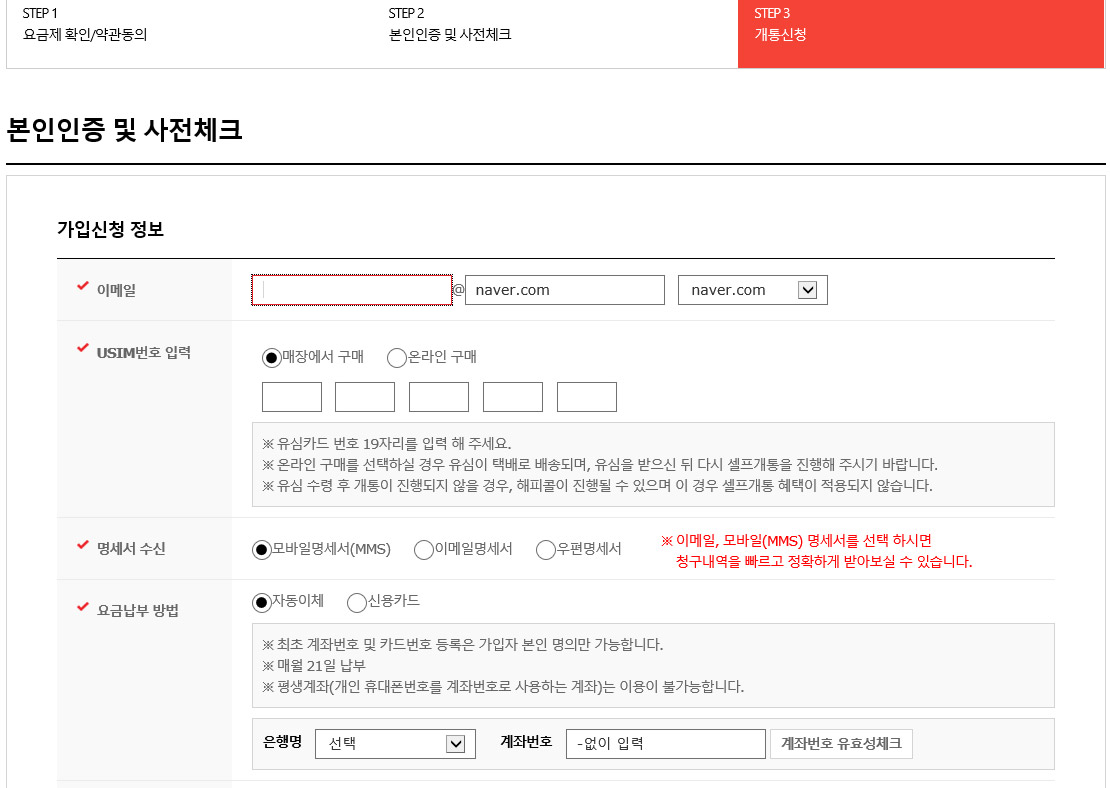This screenshot has height=788, width=1110.
Task: Open the 은행명 선택 dropdown
Action: 395,744
